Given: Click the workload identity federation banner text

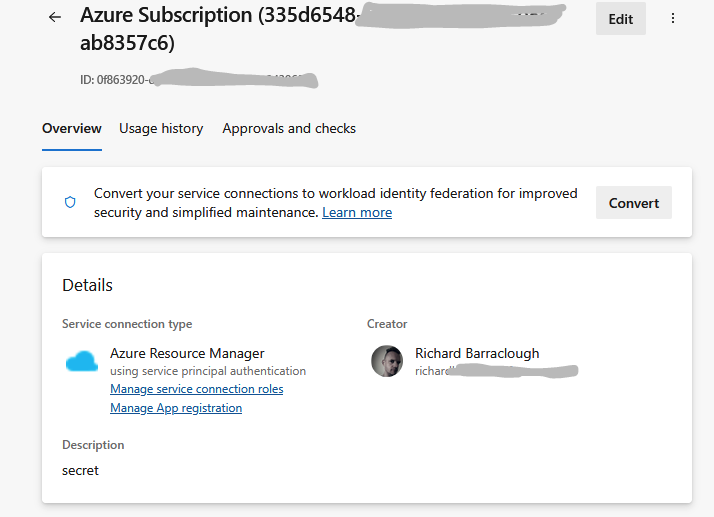Looking at the screenshot, I should [x=336, y=203].
